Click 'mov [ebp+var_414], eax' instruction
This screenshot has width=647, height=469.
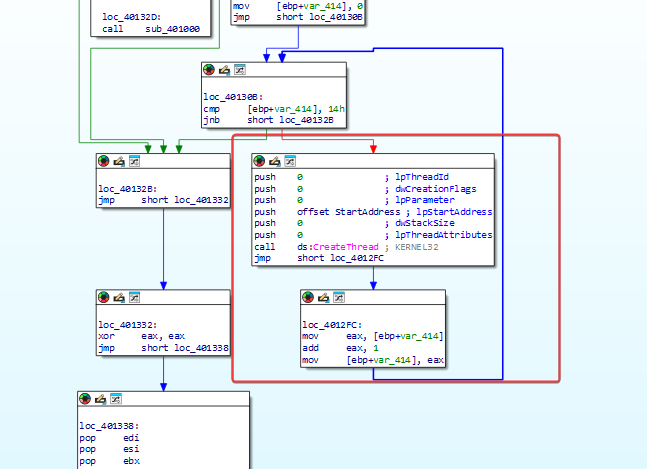(373, 360)
